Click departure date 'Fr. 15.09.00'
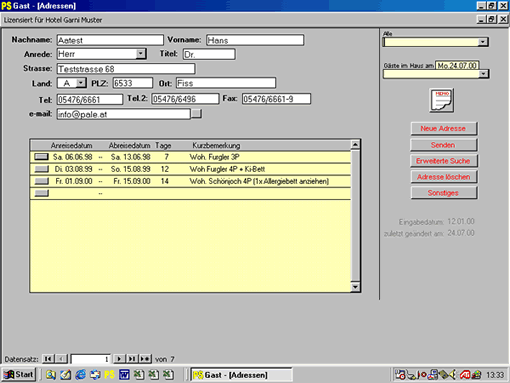This screenshot has width=510, height=383. (x=132, y=181)
